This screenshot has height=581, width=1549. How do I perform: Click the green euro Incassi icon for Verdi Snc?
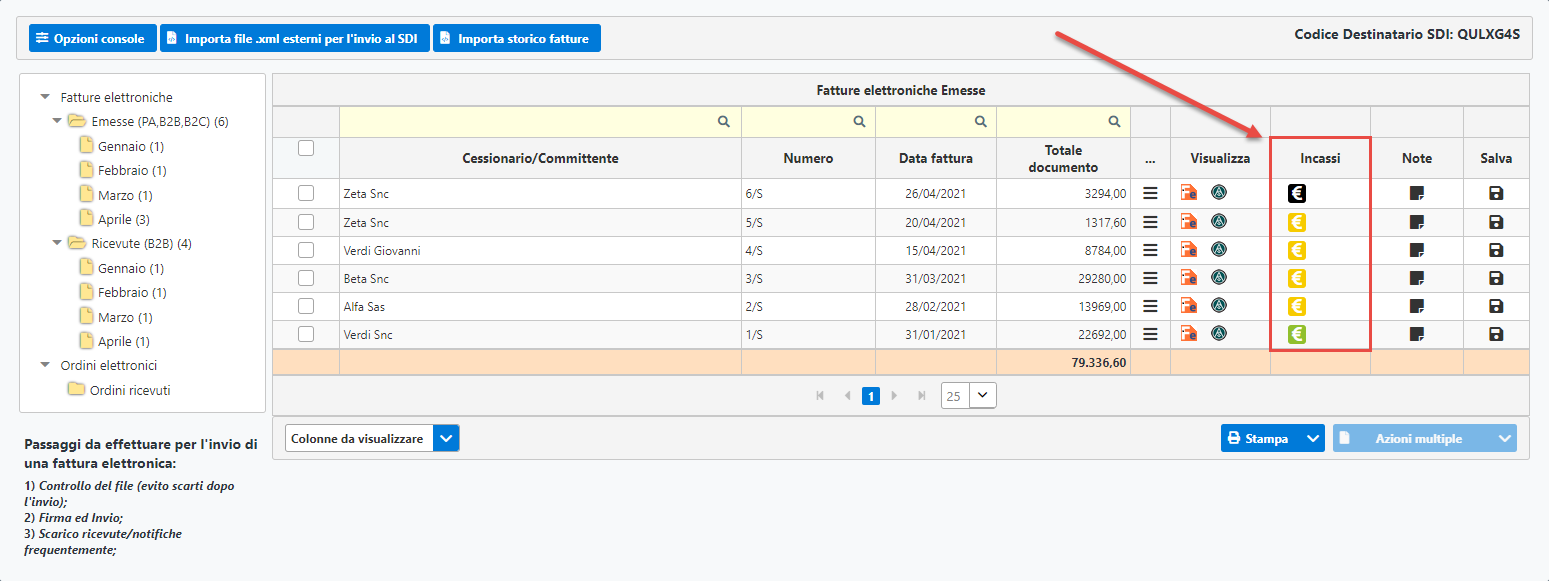(1296, 334)
